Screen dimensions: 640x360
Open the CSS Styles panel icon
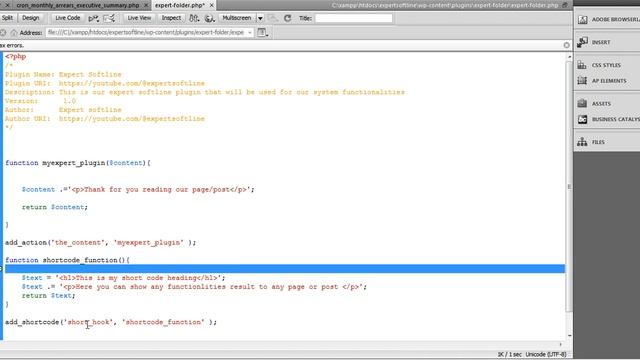tap(582, 65)
